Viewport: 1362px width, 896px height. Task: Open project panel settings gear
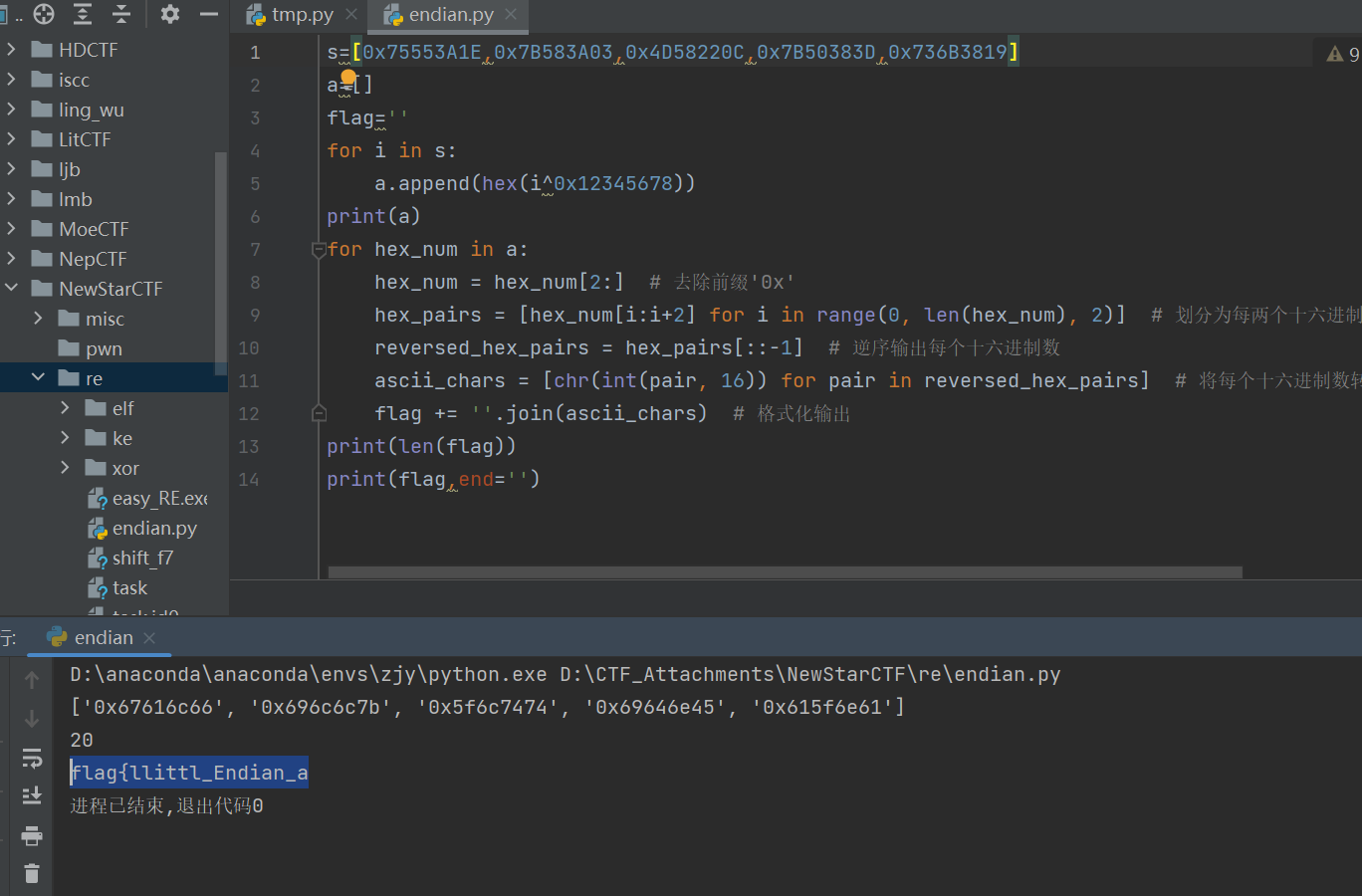pyautogui.click(x=170, y=14)
